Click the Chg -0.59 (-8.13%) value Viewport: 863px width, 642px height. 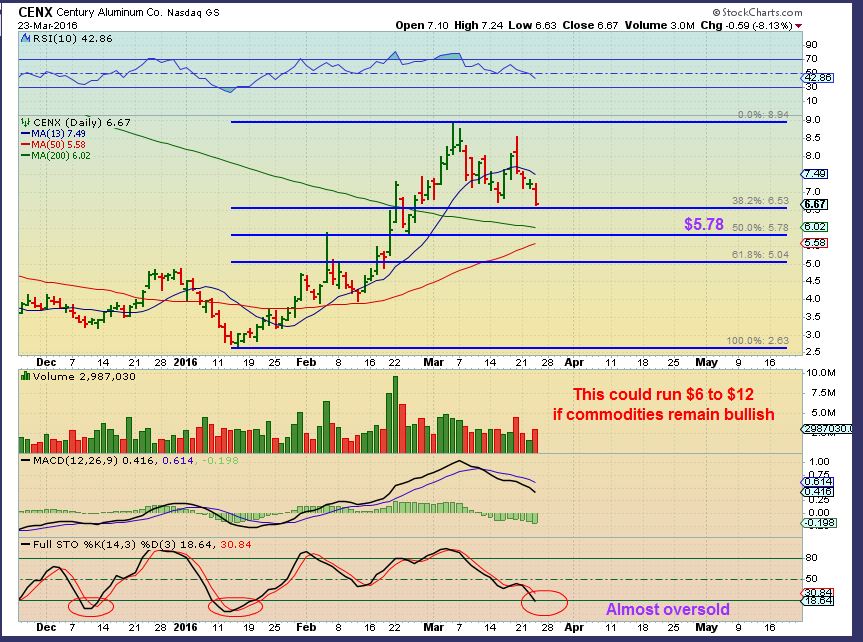[746, 25]
